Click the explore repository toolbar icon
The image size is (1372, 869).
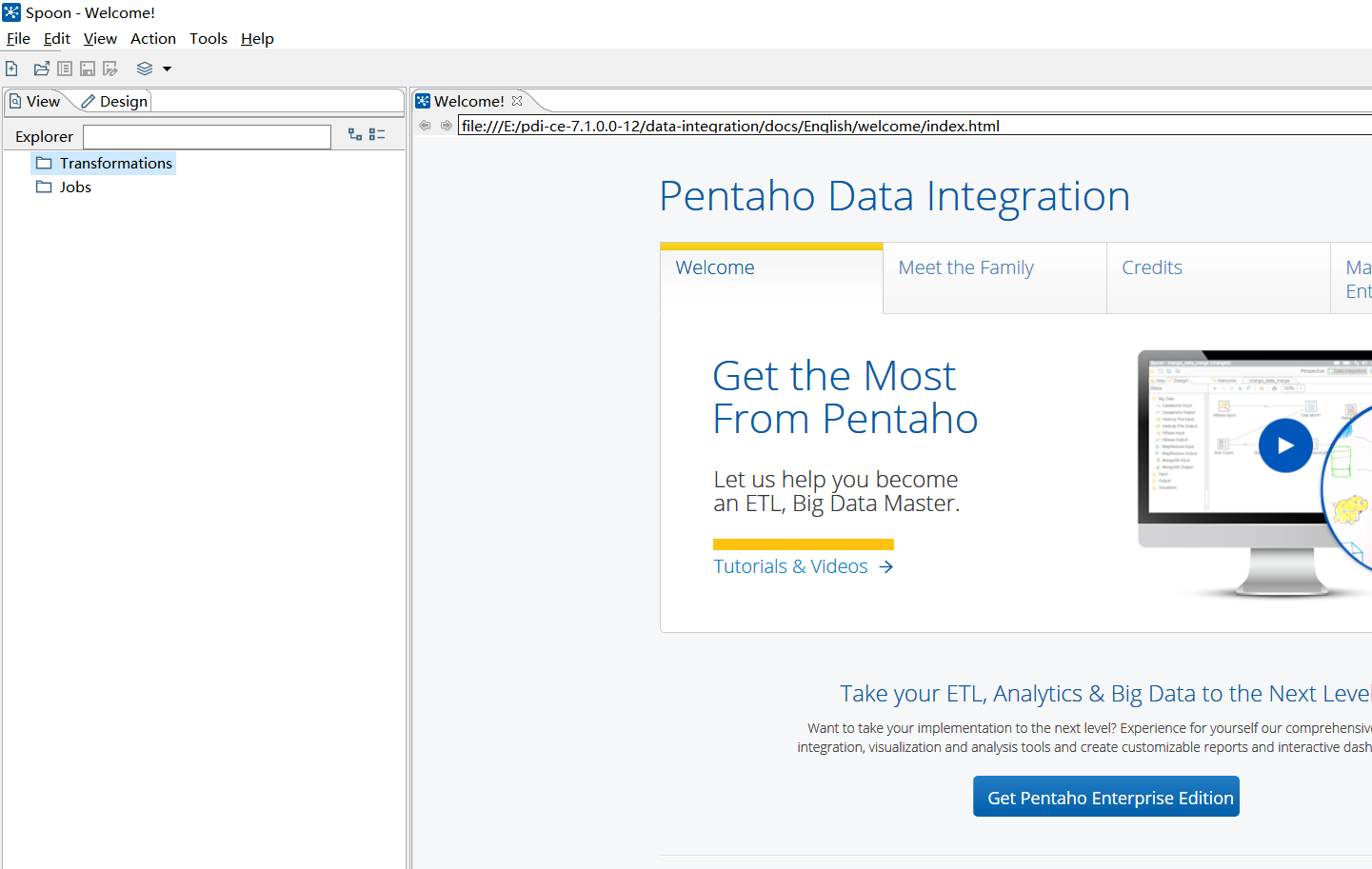64,68
